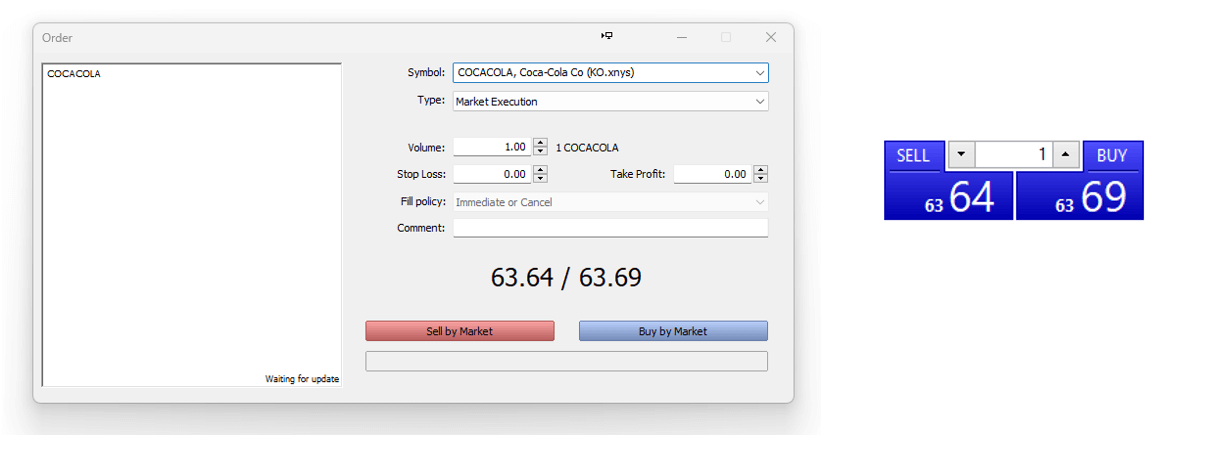Decrease Take Profit with the down arrow

click(760, 178)
